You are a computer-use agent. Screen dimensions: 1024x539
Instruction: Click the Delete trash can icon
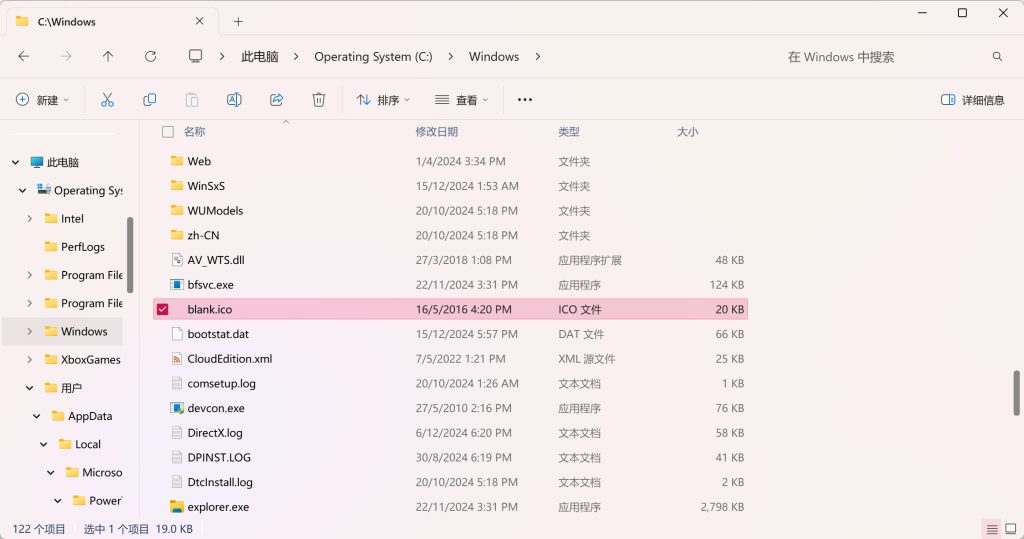(x=319, y=100)
